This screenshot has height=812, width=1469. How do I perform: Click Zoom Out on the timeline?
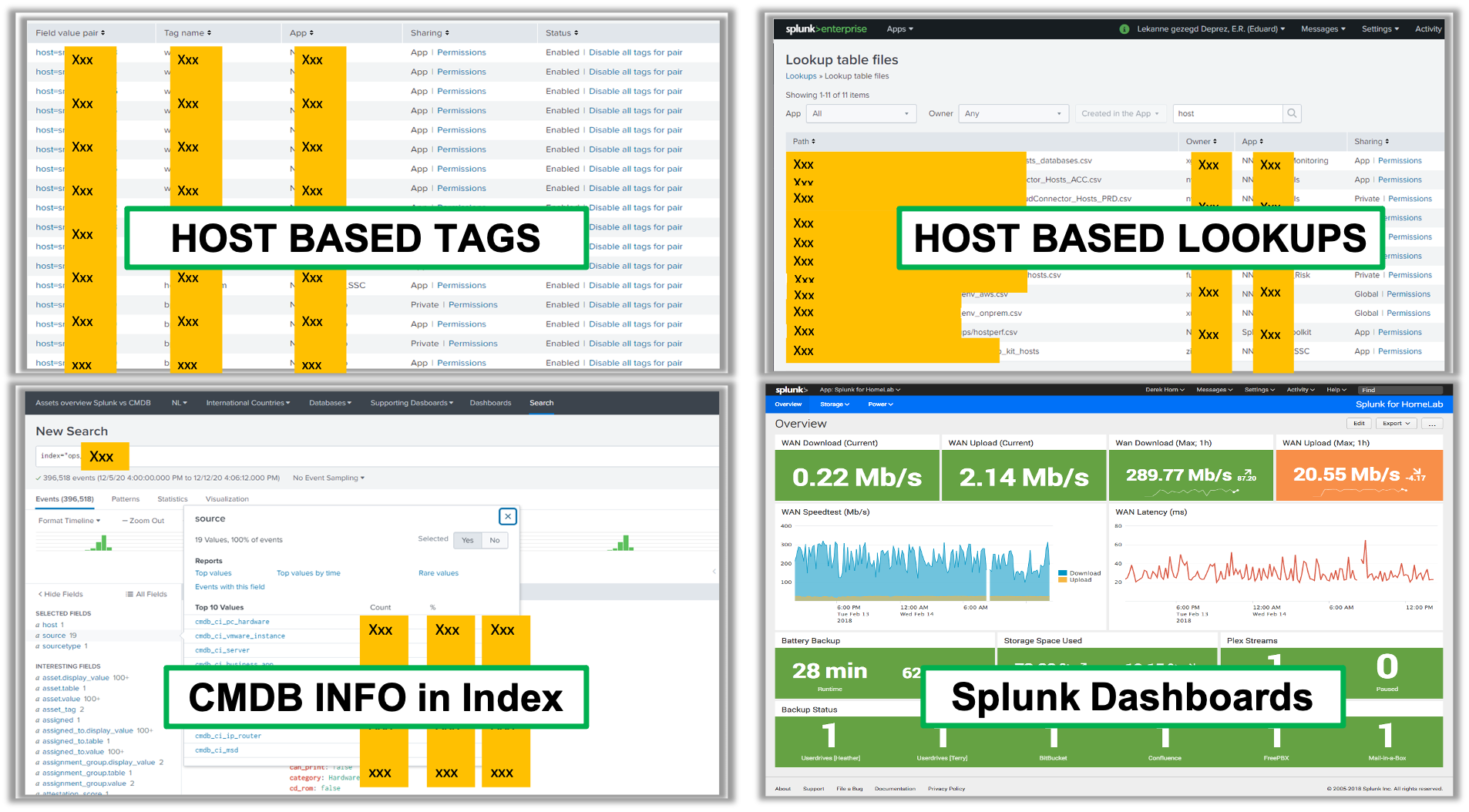[143, 521]
